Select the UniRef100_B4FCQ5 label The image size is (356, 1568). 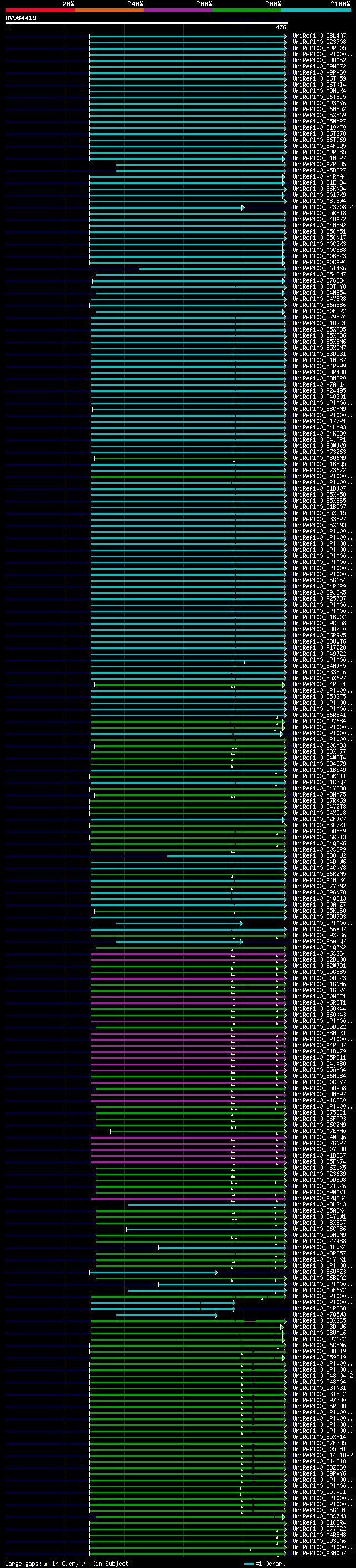pyautogui.click(x=319, y=146)
